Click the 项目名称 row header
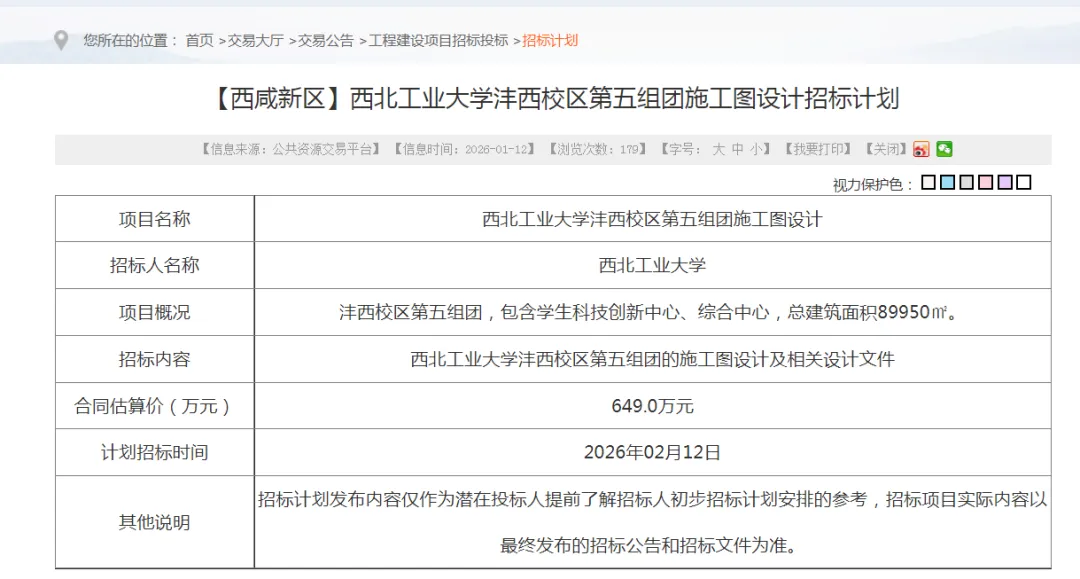The width and height of the screenshot is (1080, 579). [x=154, y=219]
